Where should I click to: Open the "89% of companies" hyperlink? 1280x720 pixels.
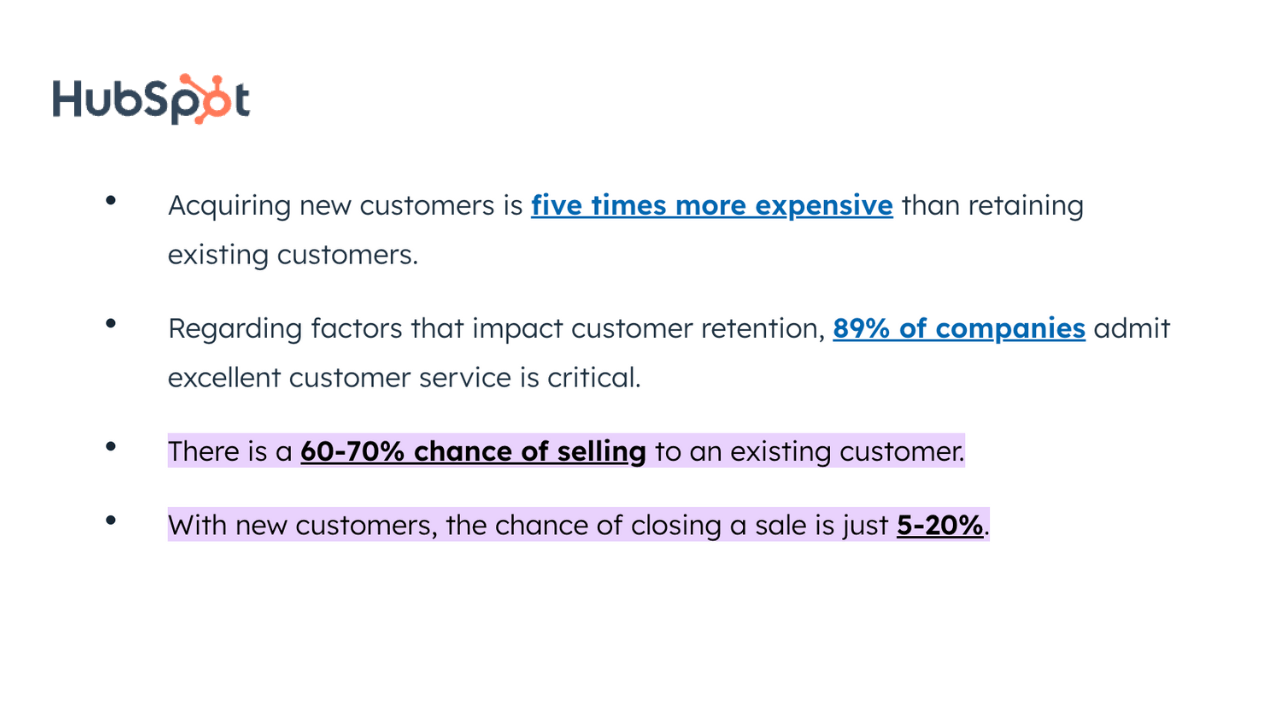959,328
